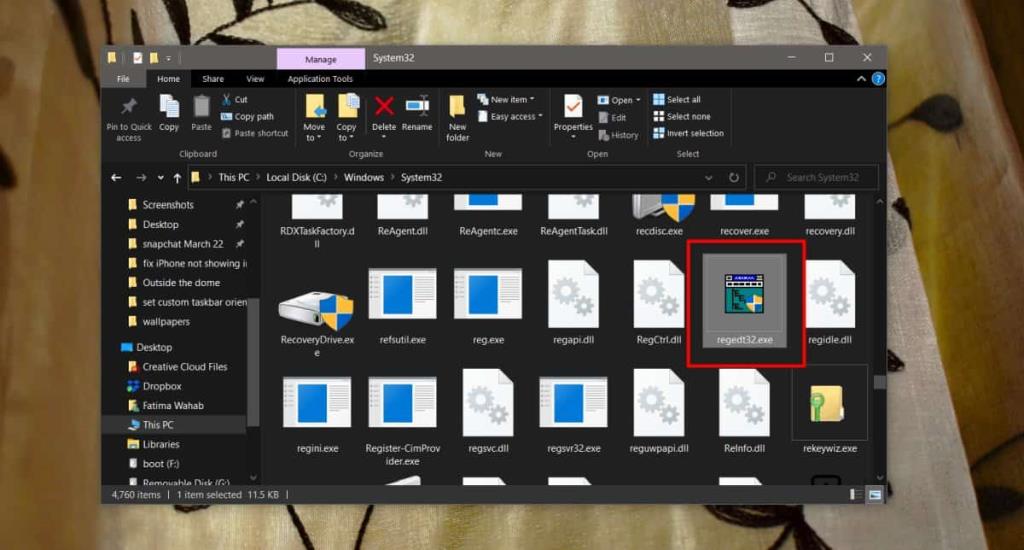1024x550 pixels.
Task: Select the refsutil.exe file icon
Action: click(402, 295)
